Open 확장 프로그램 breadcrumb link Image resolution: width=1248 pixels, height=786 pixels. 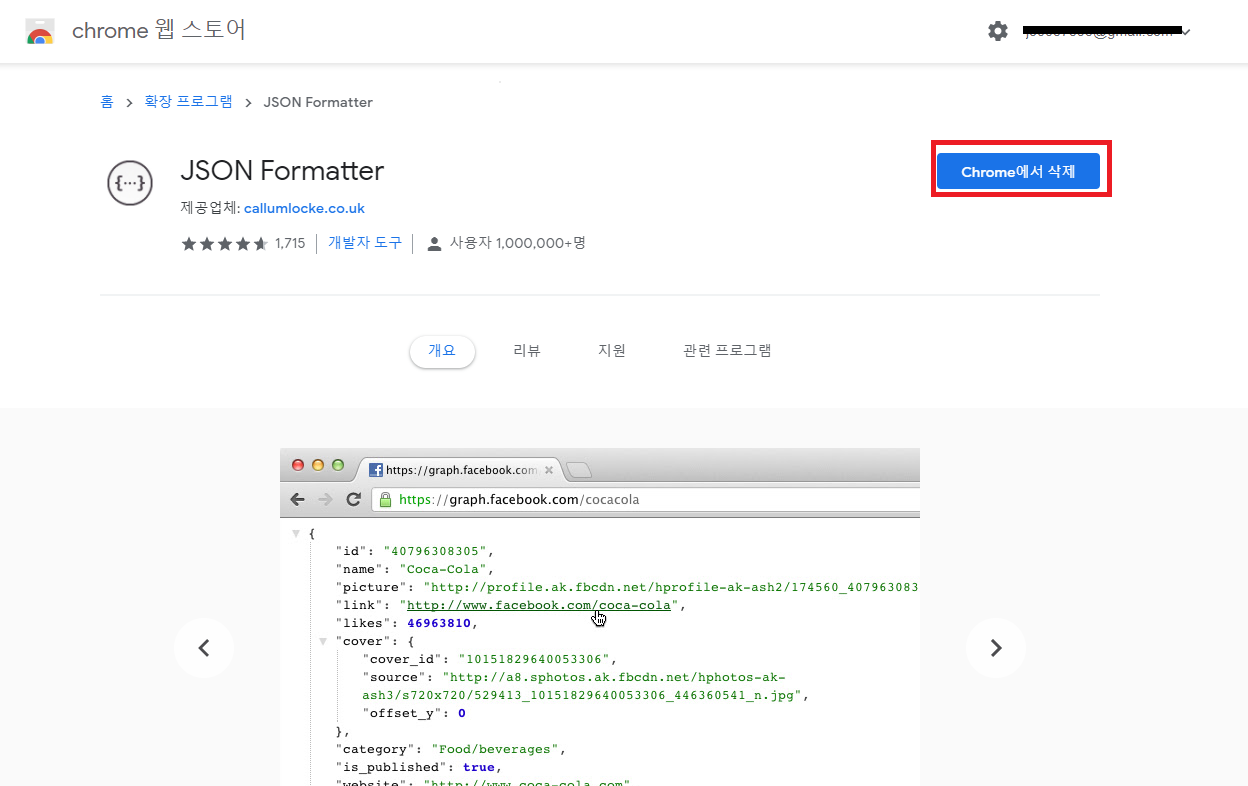coord(188,102)
